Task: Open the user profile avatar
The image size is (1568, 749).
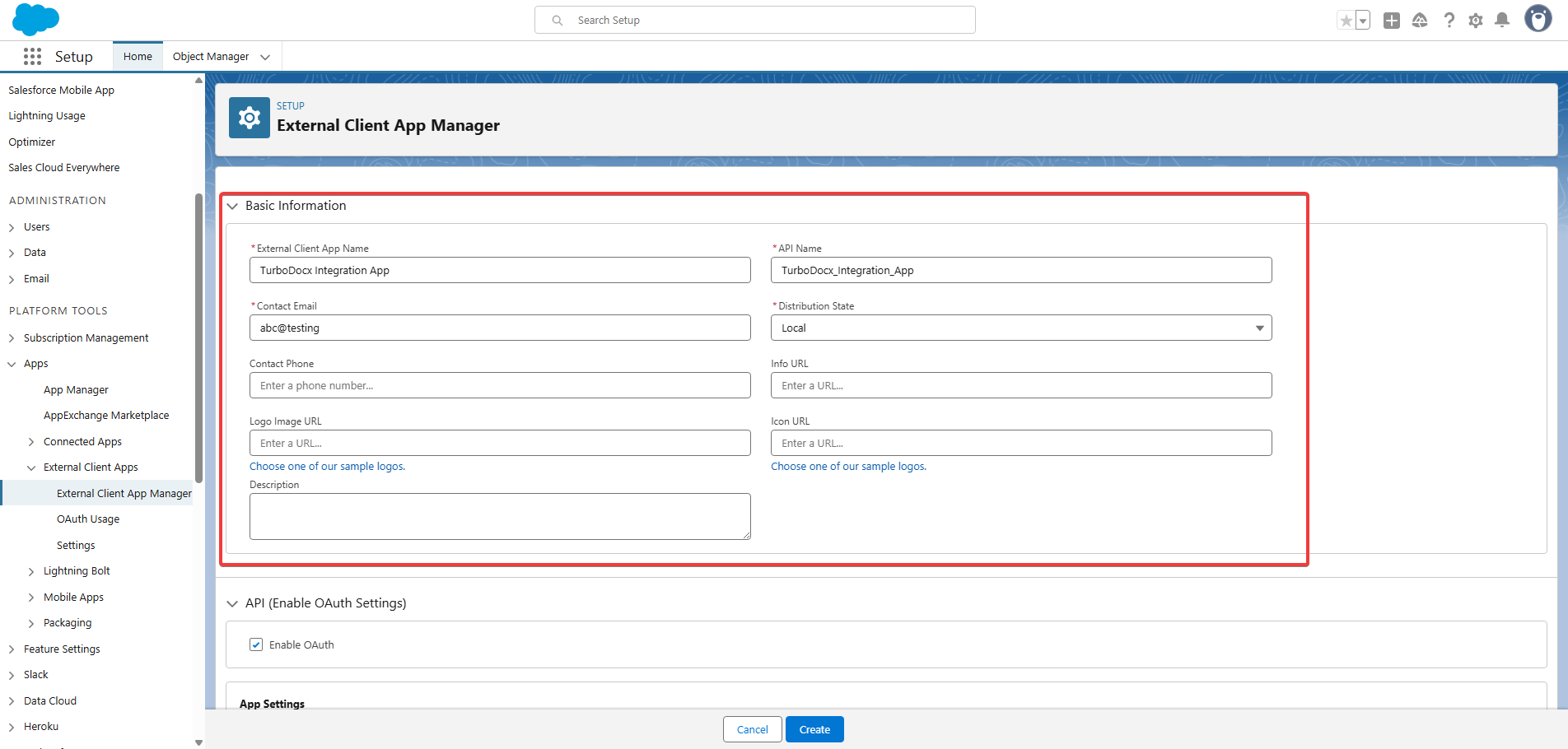Action: point(1538,18)
